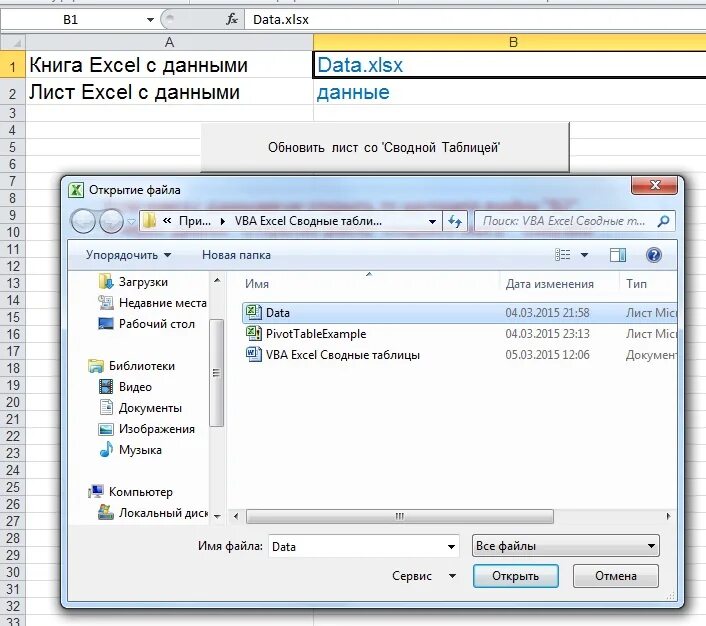Select Недавние места in navigation pane
Screen dimensions: 706x626
pos(163,303)
